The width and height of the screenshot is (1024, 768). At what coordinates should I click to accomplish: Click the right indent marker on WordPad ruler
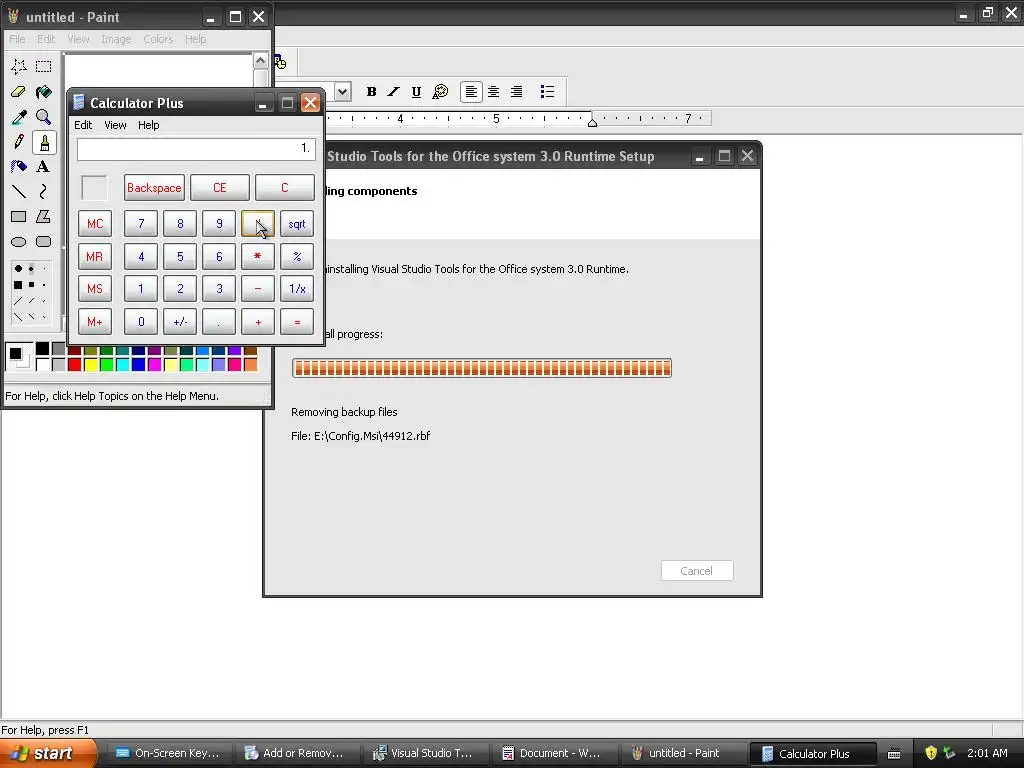point(592,122)
